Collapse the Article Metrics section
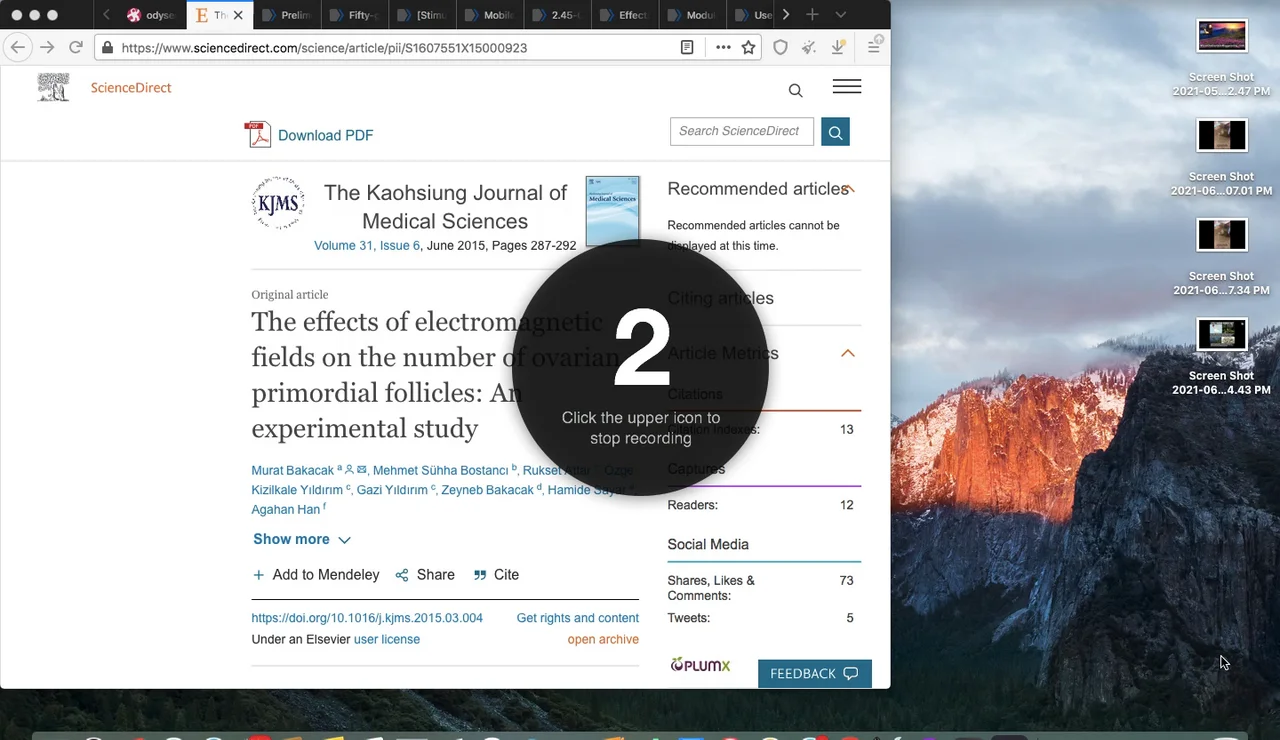The width and height of the screenshot is (1280, 740). pyautogui.click(x=847, y=353)
